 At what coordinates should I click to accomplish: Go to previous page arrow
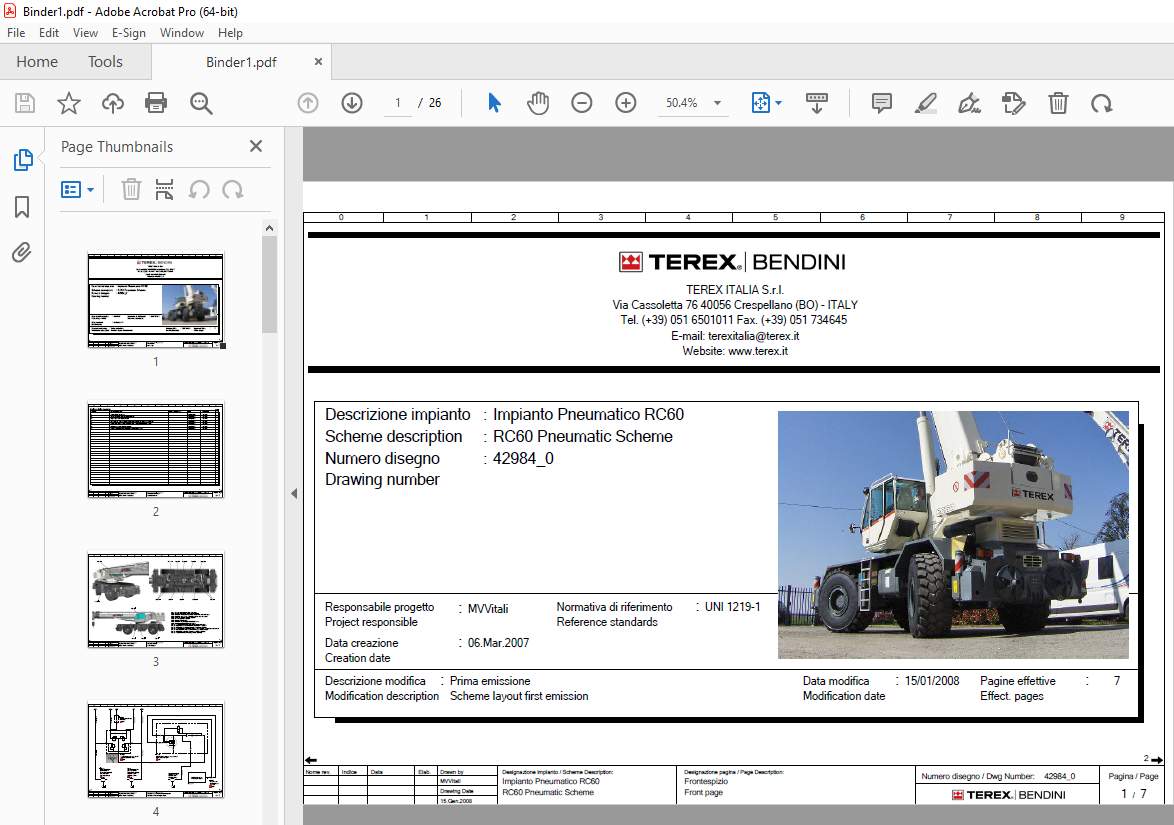(308, 103)
